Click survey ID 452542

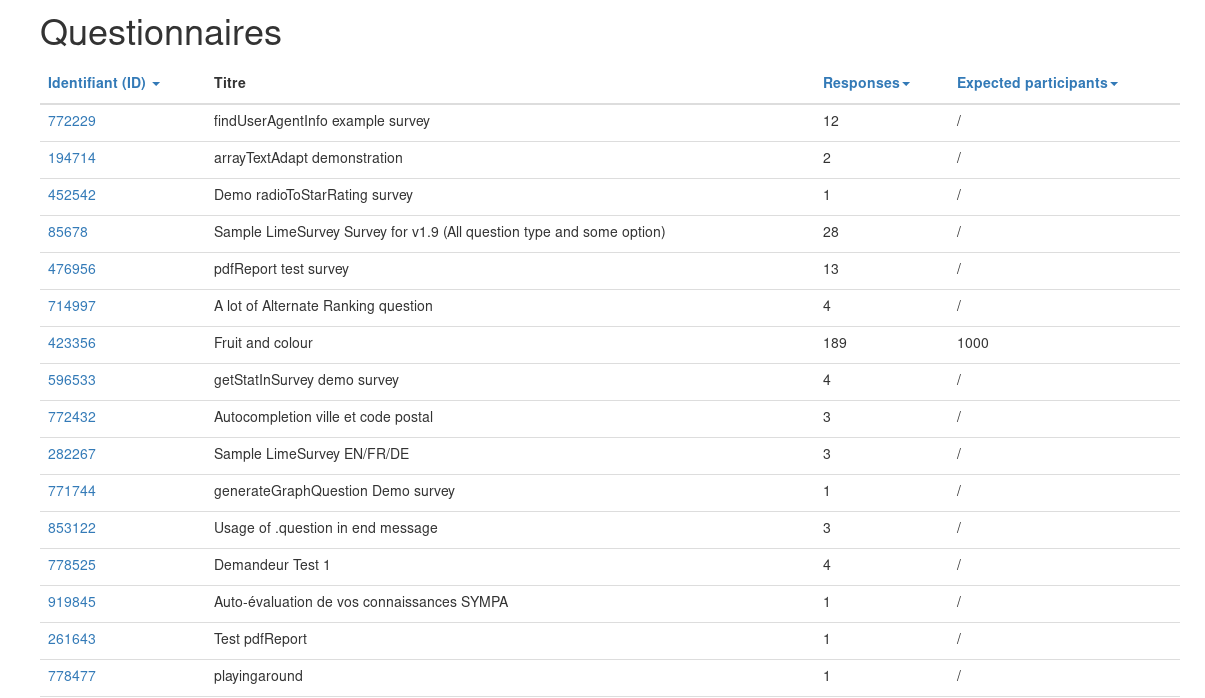(72, 195)
